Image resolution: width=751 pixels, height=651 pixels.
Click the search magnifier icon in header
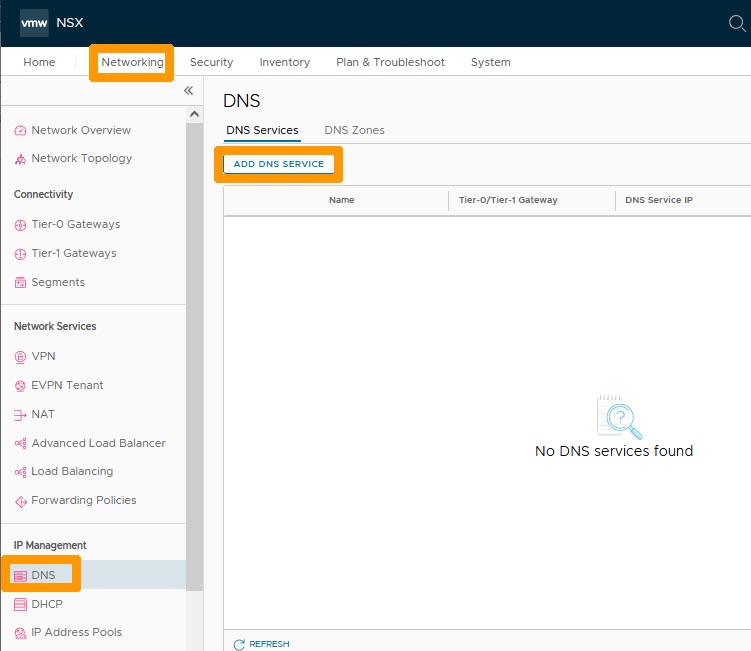(737, 23)
